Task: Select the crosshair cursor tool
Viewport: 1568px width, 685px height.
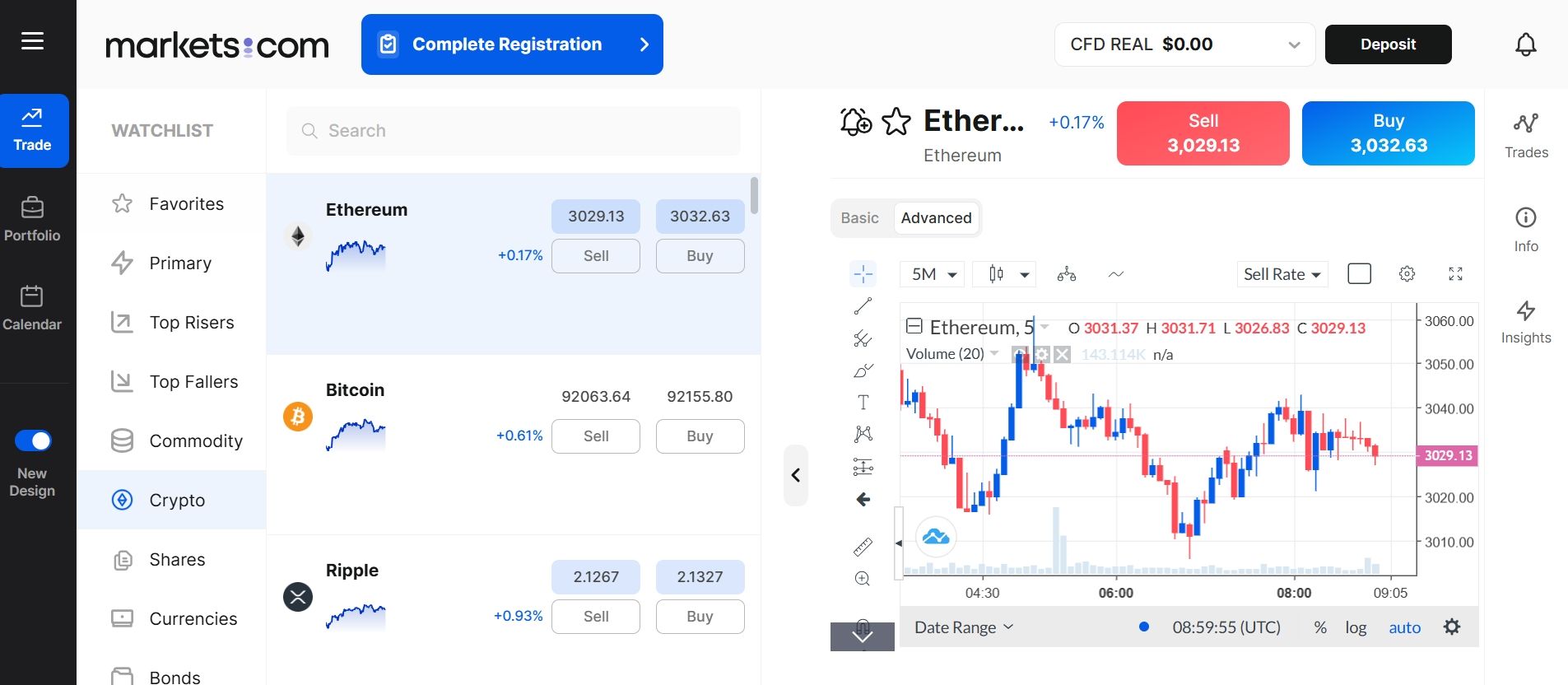Action: pos(863,273)
